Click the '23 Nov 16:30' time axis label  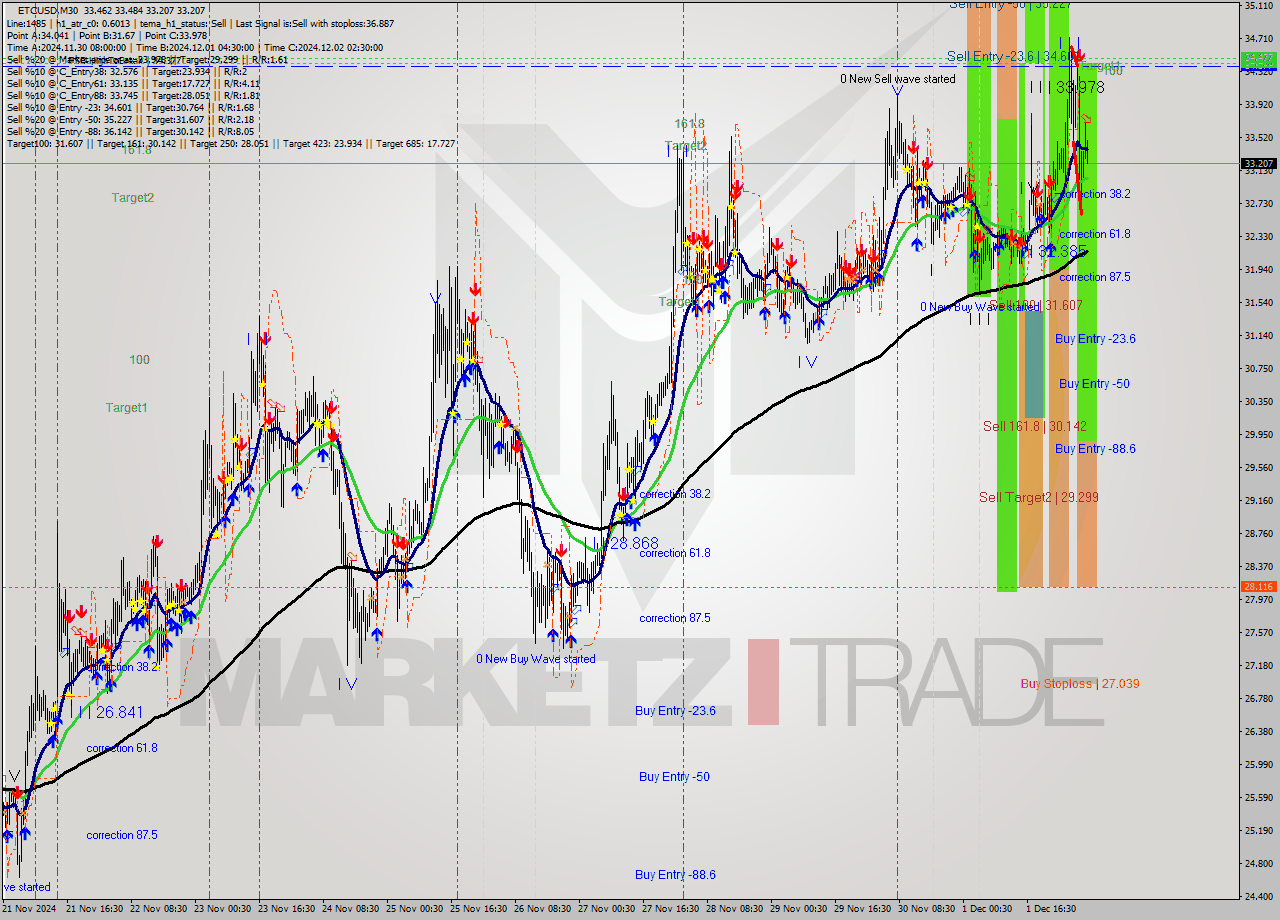tap(287, 909)
